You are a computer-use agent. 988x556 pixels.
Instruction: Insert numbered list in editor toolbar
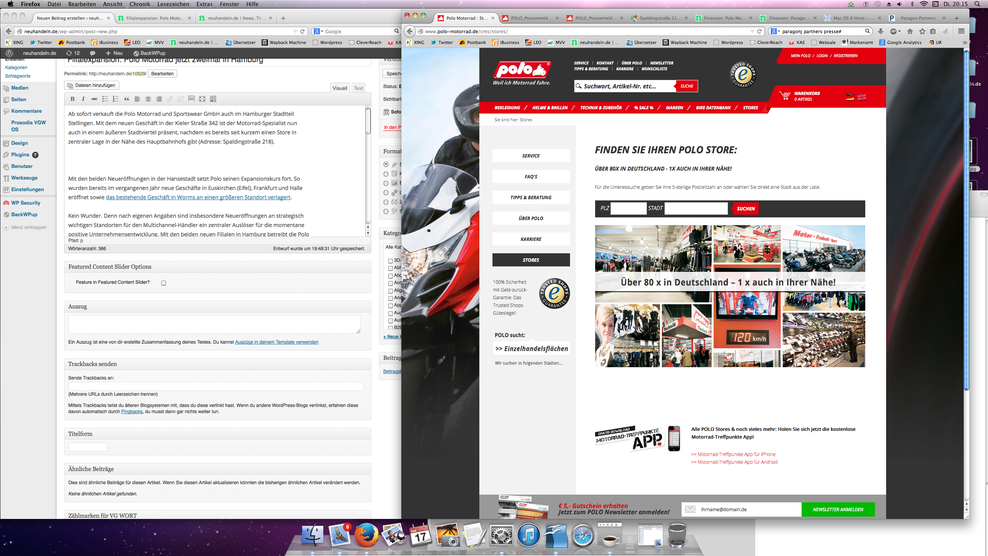115,99
